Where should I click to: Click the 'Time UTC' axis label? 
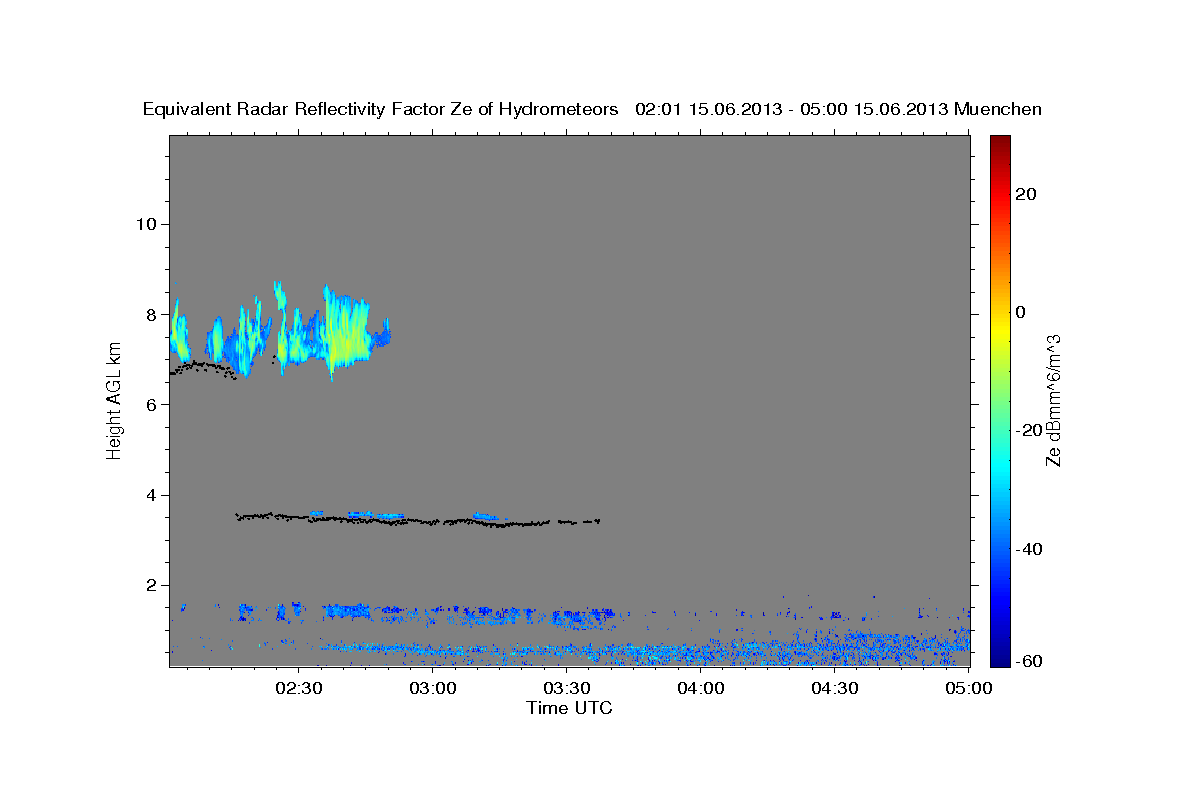coord(569,708)
